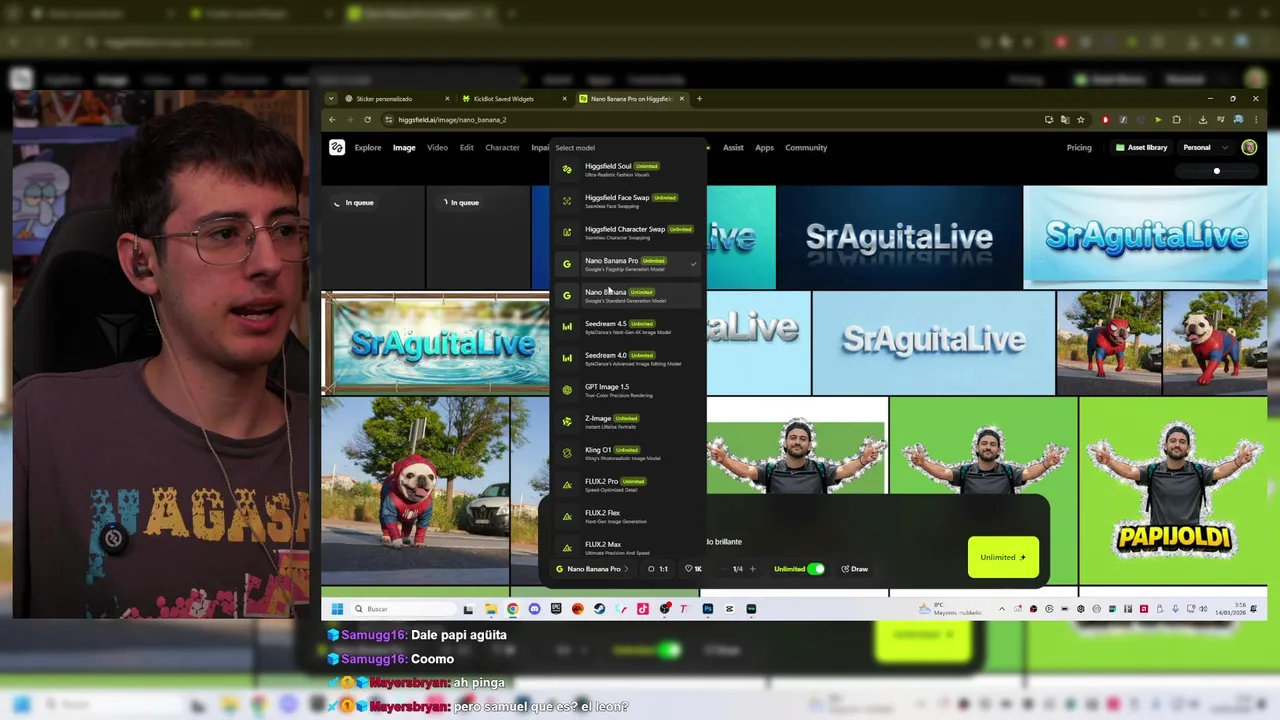Open the Assist nav item
The image size is (1280, 720).
(733, 147)
